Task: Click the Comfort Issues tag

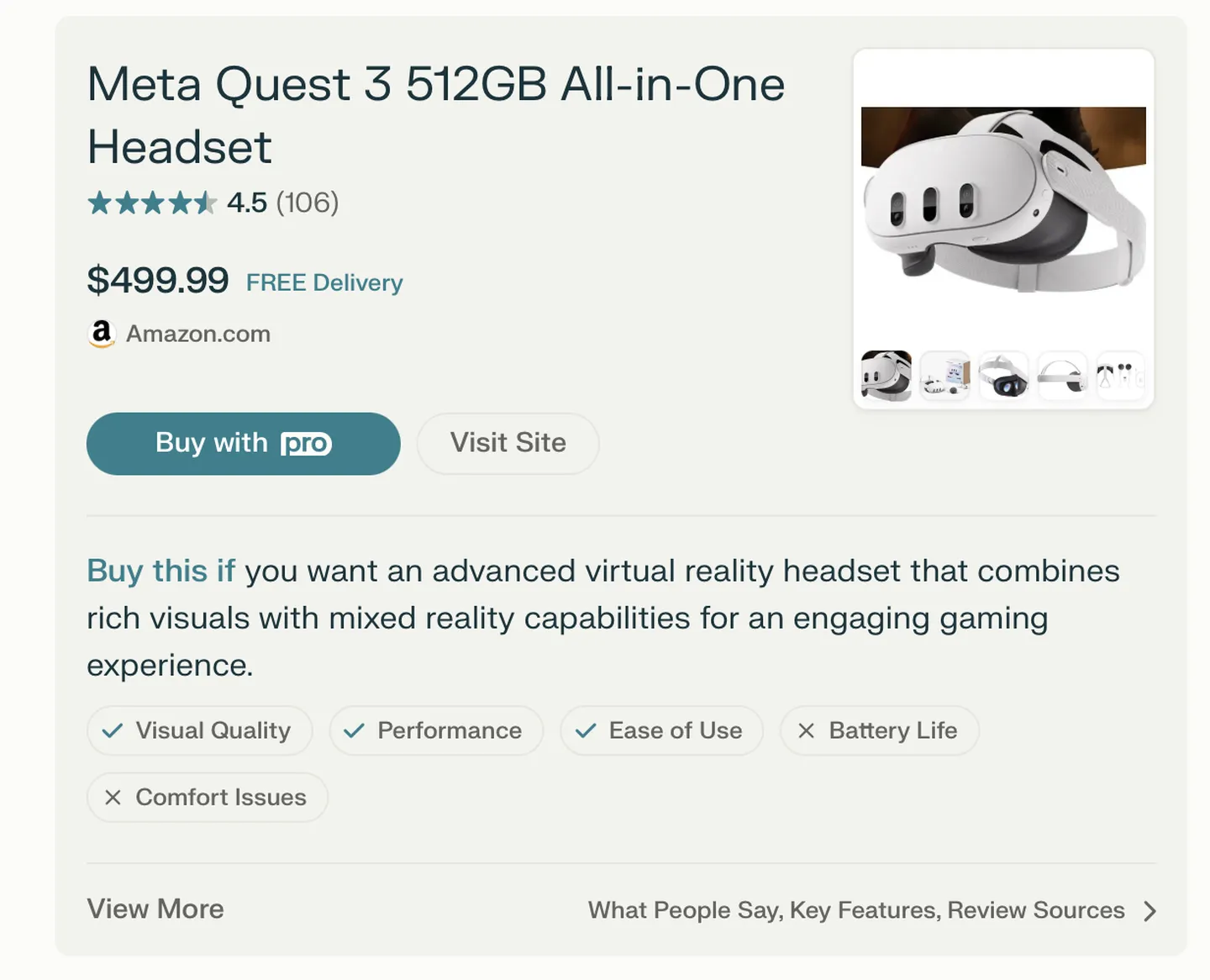Action: [x=207, y=797]
